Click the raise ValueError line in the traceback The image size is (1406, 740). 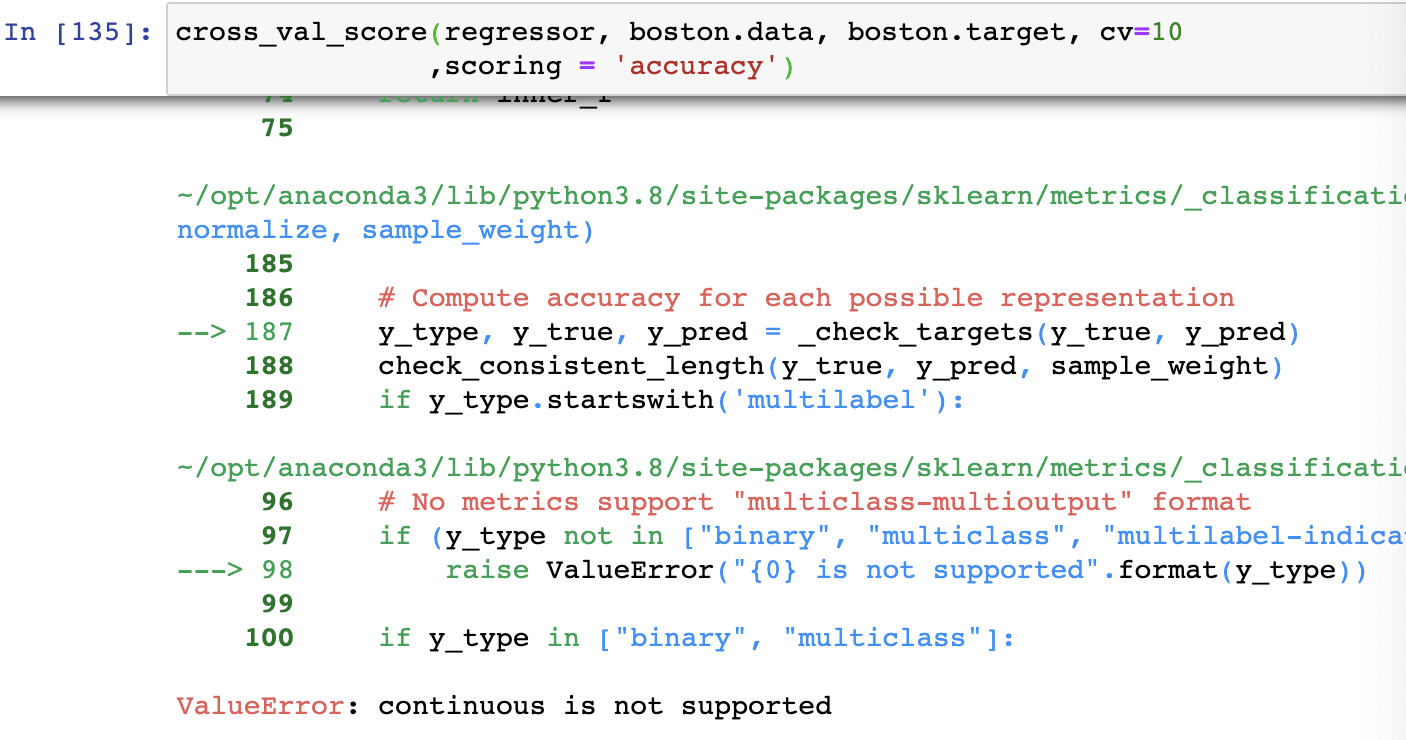pyautogui.click(x=905, y=570)
